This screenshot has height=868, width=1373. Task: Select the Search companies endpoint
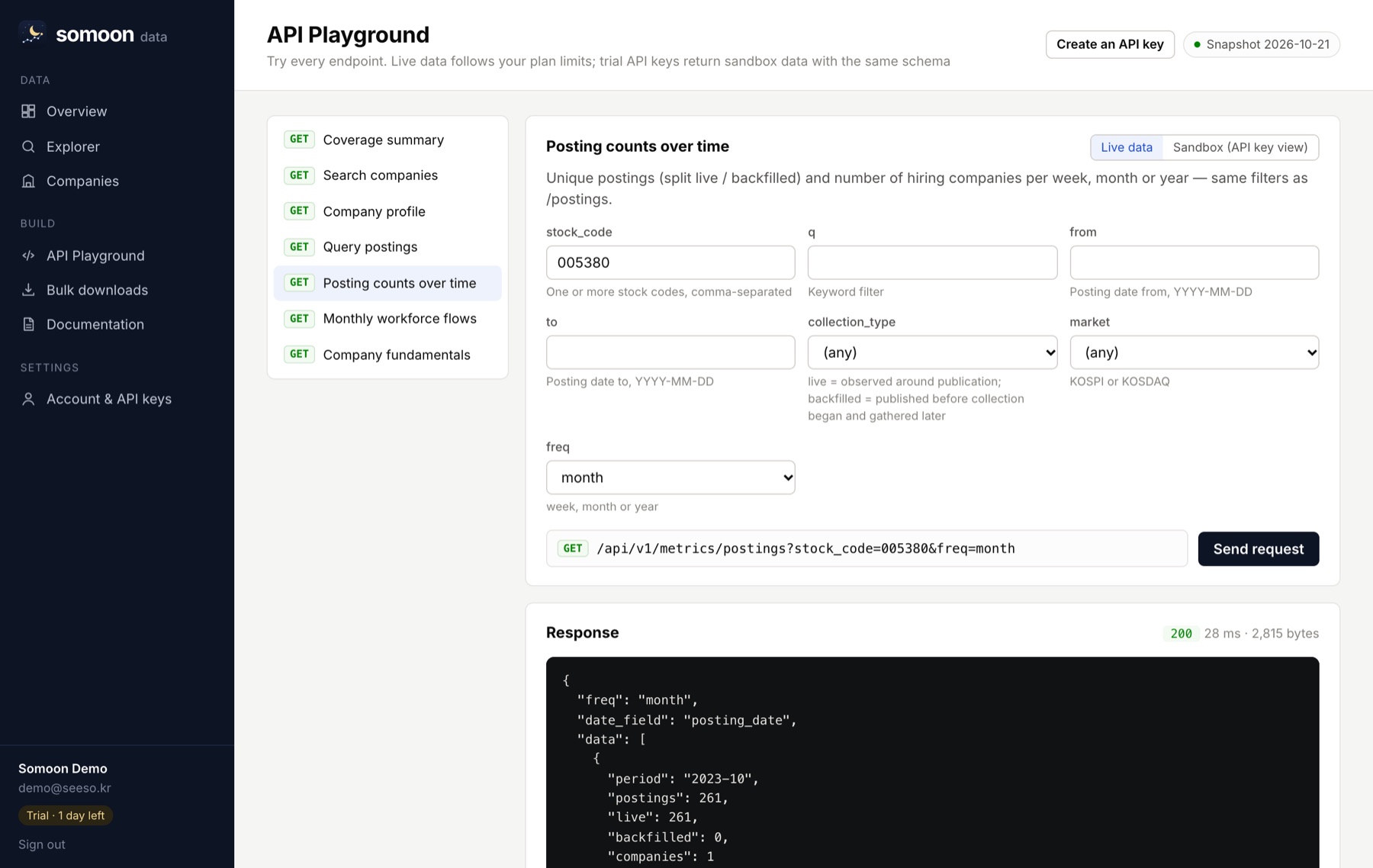click(387, 175)
